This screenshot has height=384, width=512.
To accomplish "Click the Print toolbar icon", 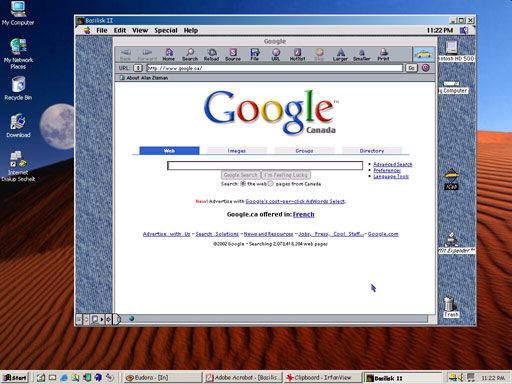I will (x=383, y=54).
